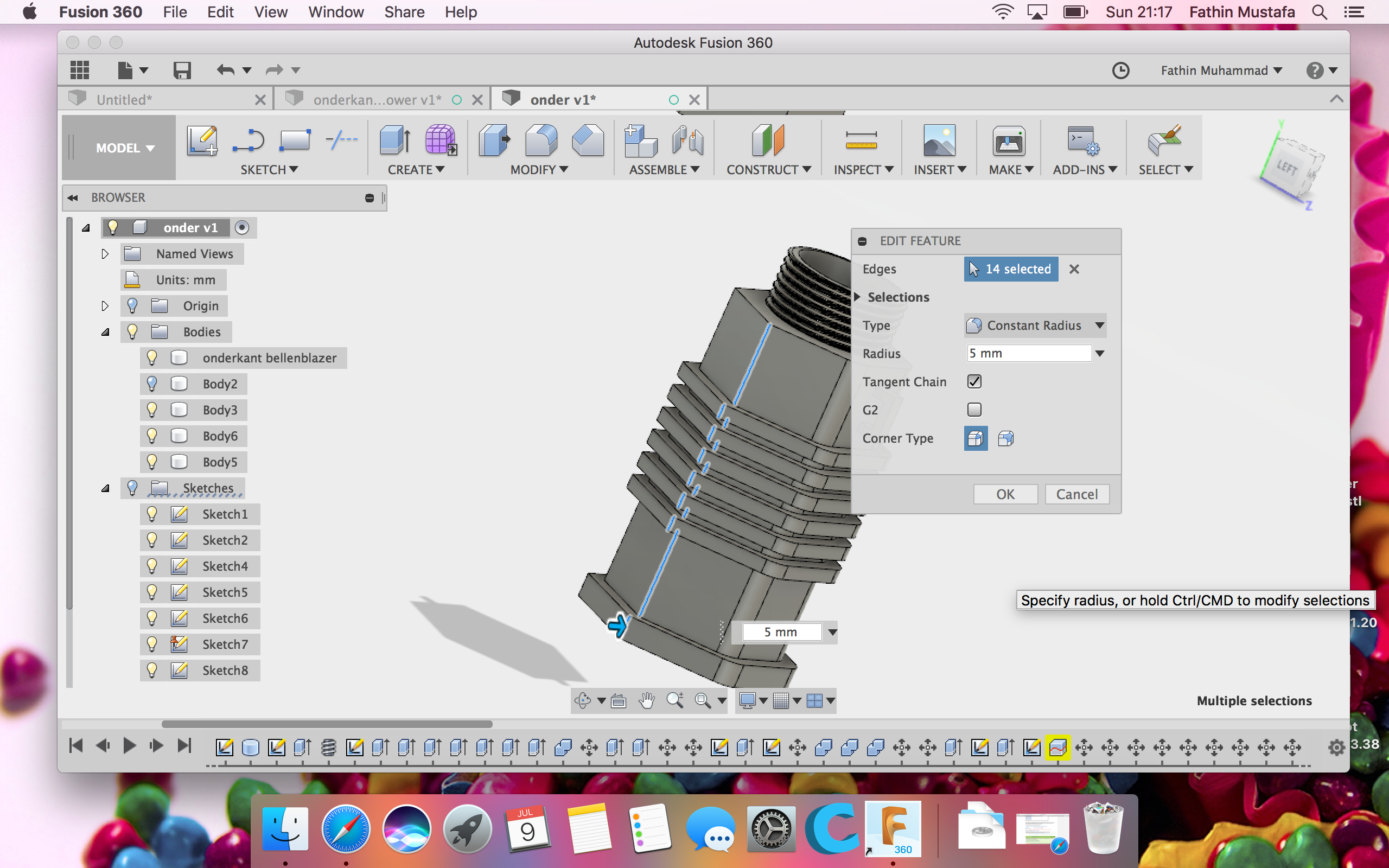Screen dimensions: 1389x868
Task: Click OK in Edit Feature dialog
Action: coord(1005,494)
